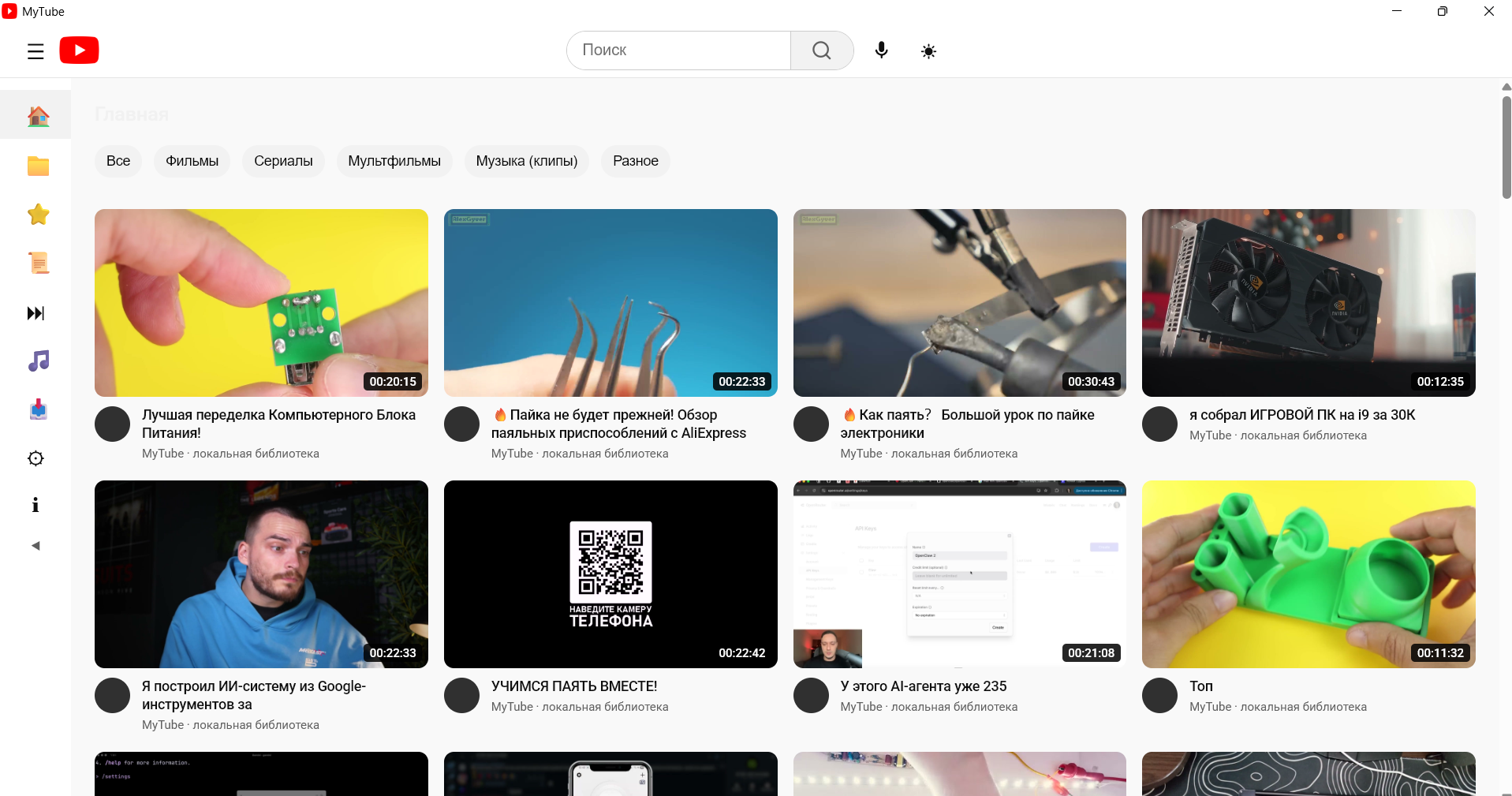Click the MyTube title bar app icon

point(9,11)
